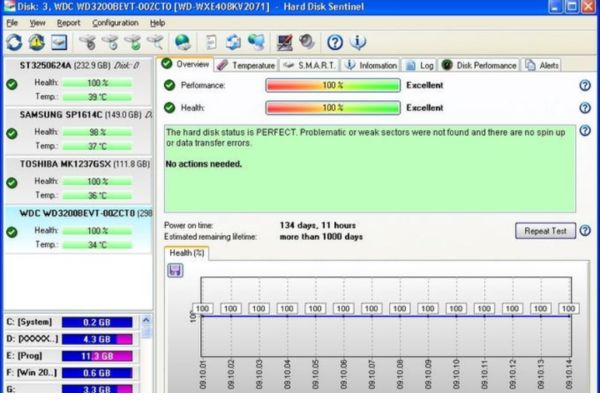Image resolution: width=600 pixels, height=400 pixels.
Task: Click the Health 100 % gradient bar
Action: pyautogui.click(x=333, y=108)
